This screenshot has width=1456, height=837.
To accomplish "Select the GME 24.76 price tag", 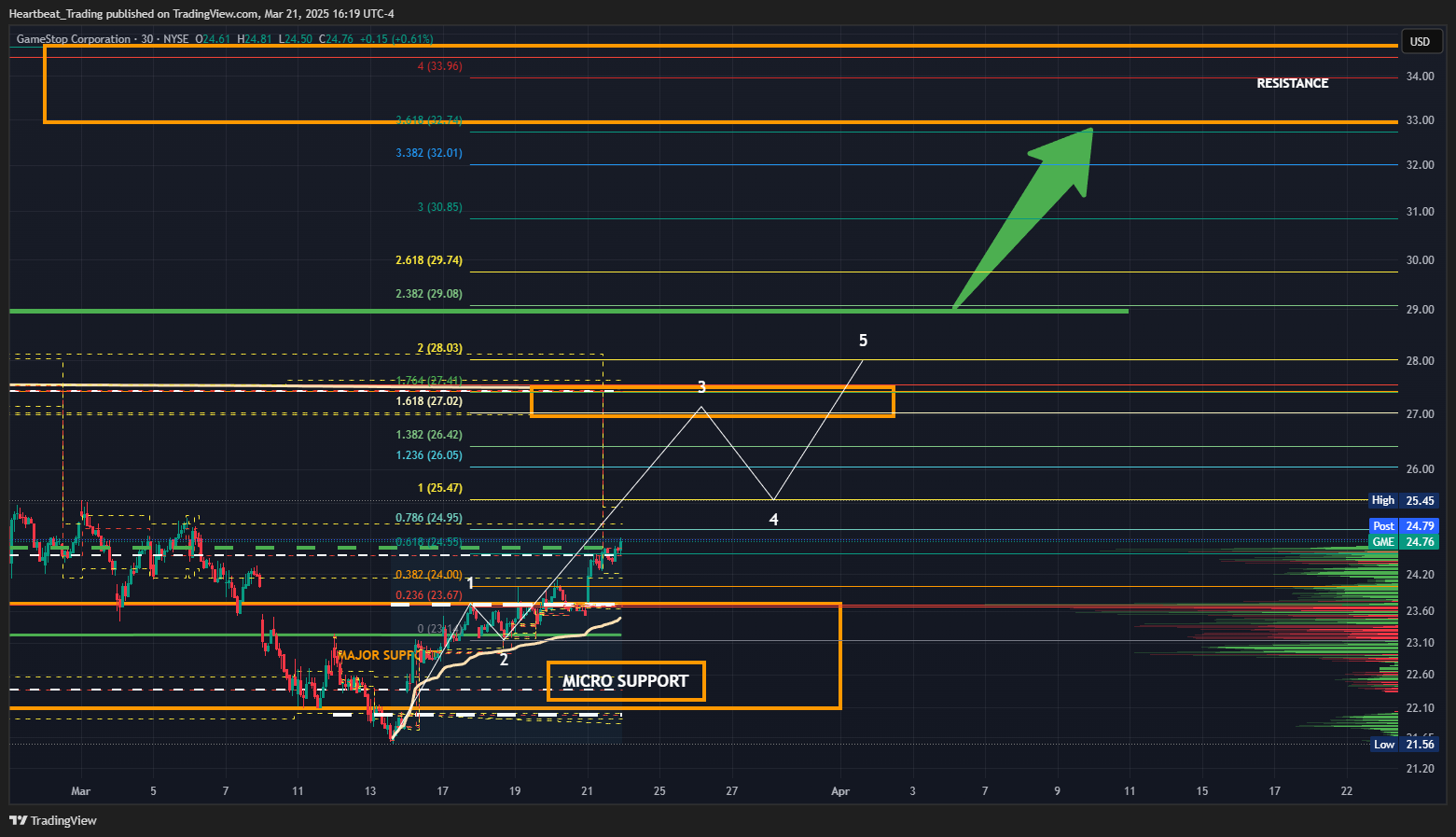I will [1404, 542].
